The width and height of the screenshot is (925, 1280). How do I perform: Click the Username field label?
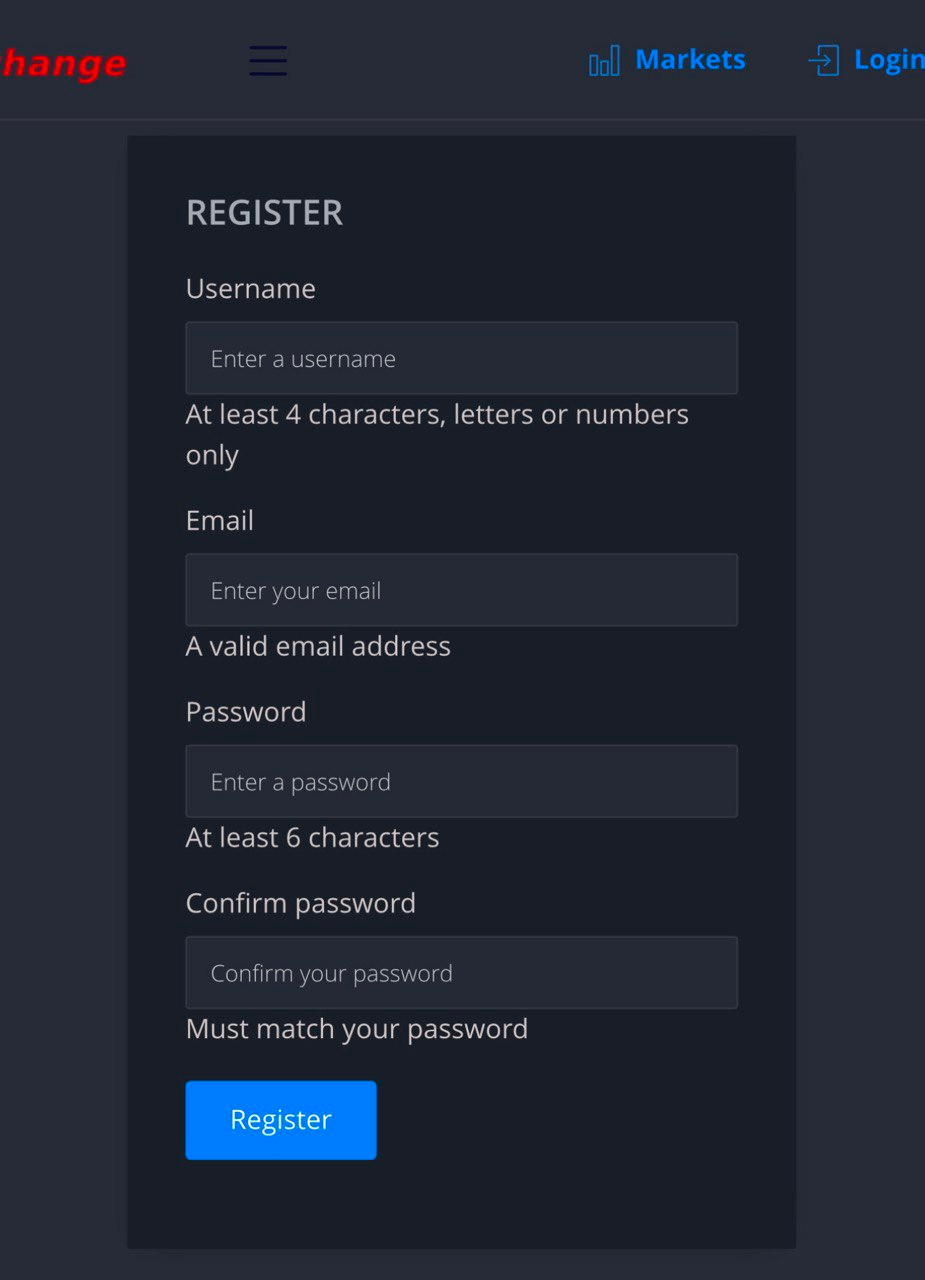tap(251, 289)
